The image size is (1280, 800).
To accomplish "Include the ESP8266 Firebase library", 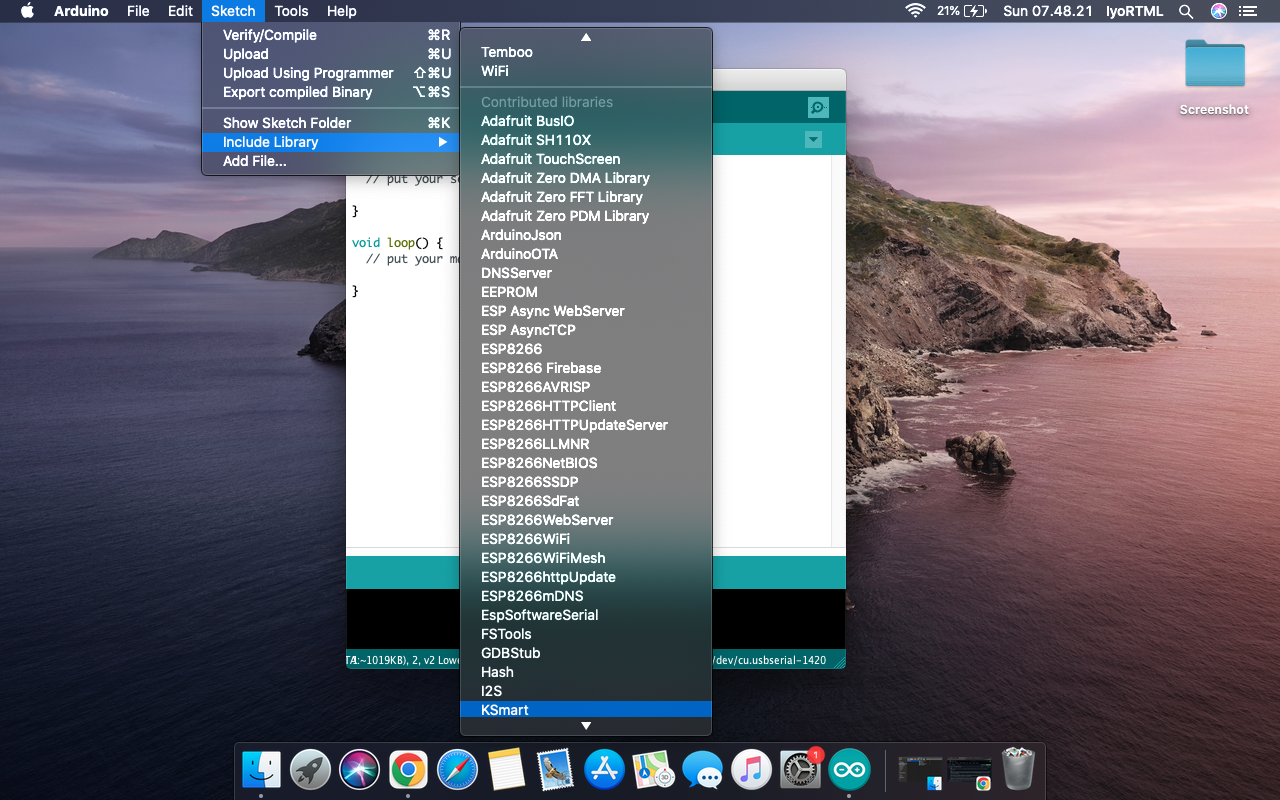I will tap(586, 368).
